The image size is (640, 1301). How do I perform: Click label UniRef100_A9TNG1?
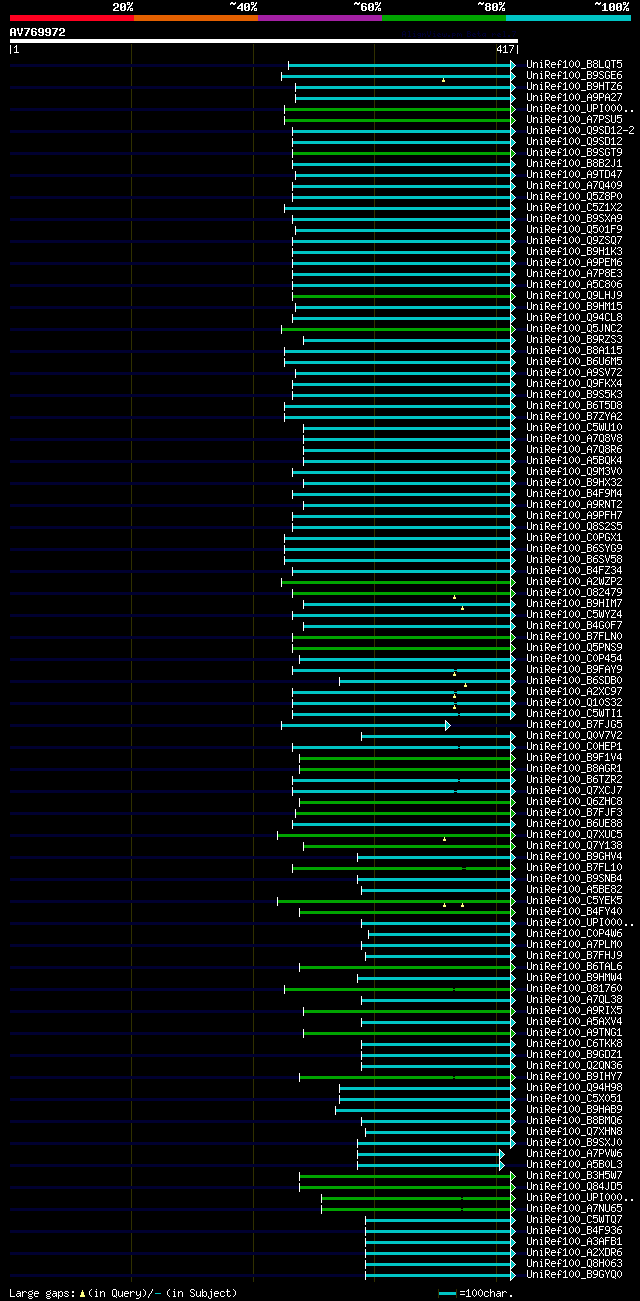[574, 1032]
